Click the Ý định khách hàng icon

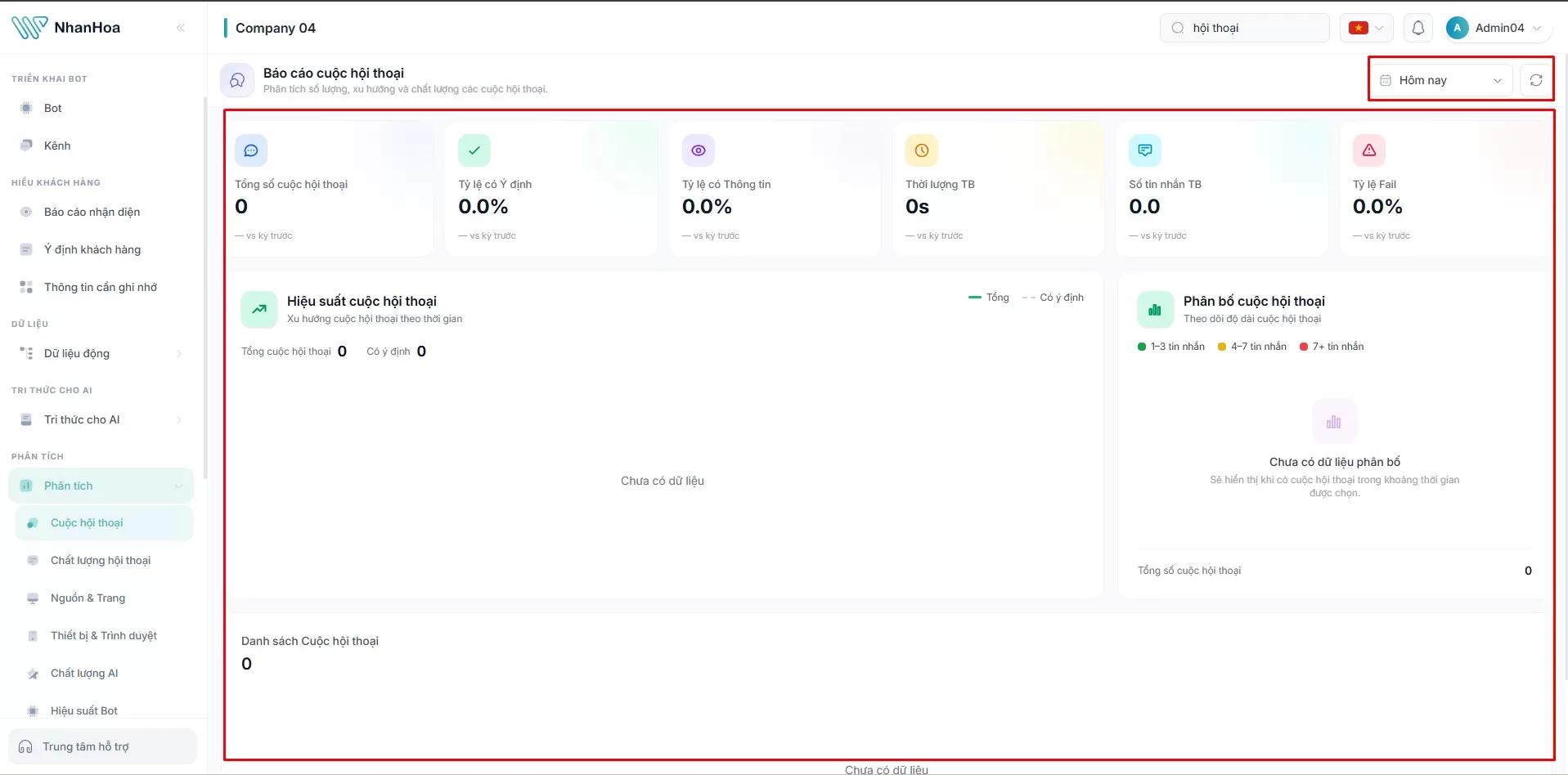click(x=26, y=249)
